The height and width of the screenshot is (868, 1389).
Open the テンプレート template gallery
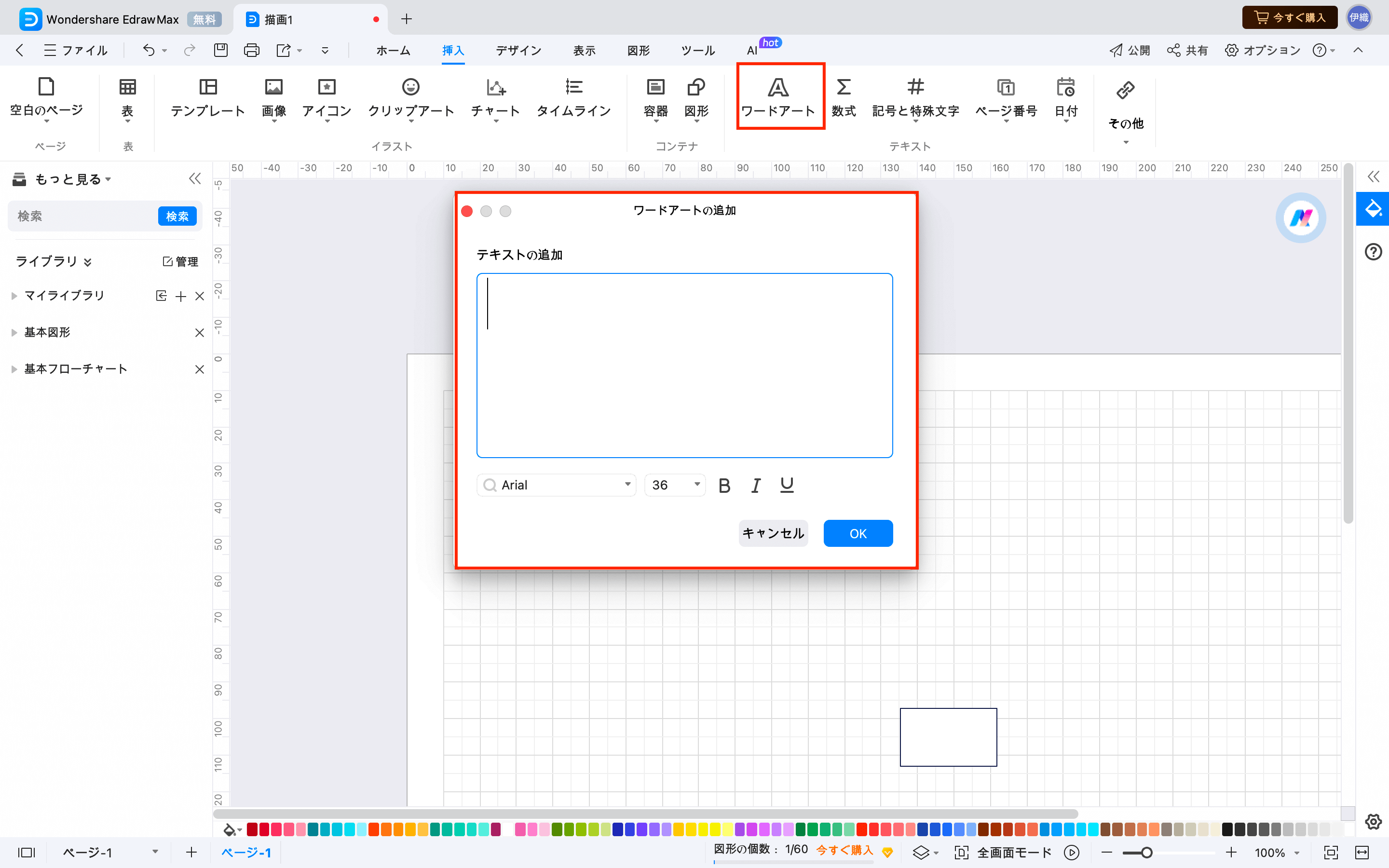tap(208, 97)
